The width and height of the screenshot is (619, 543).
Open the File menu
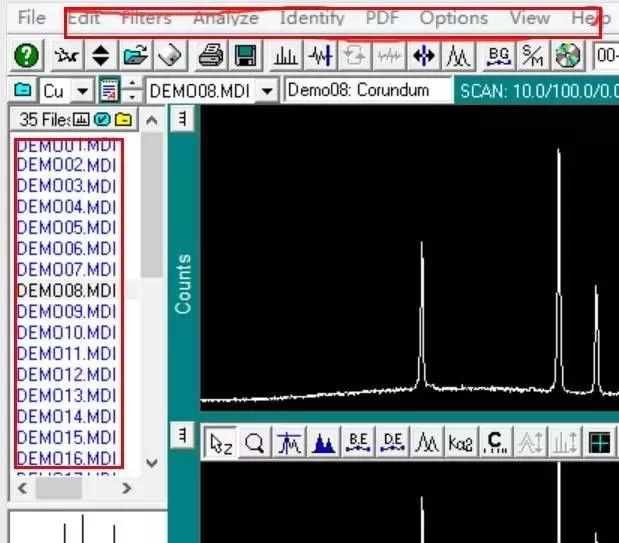click(x=32, y=18)
